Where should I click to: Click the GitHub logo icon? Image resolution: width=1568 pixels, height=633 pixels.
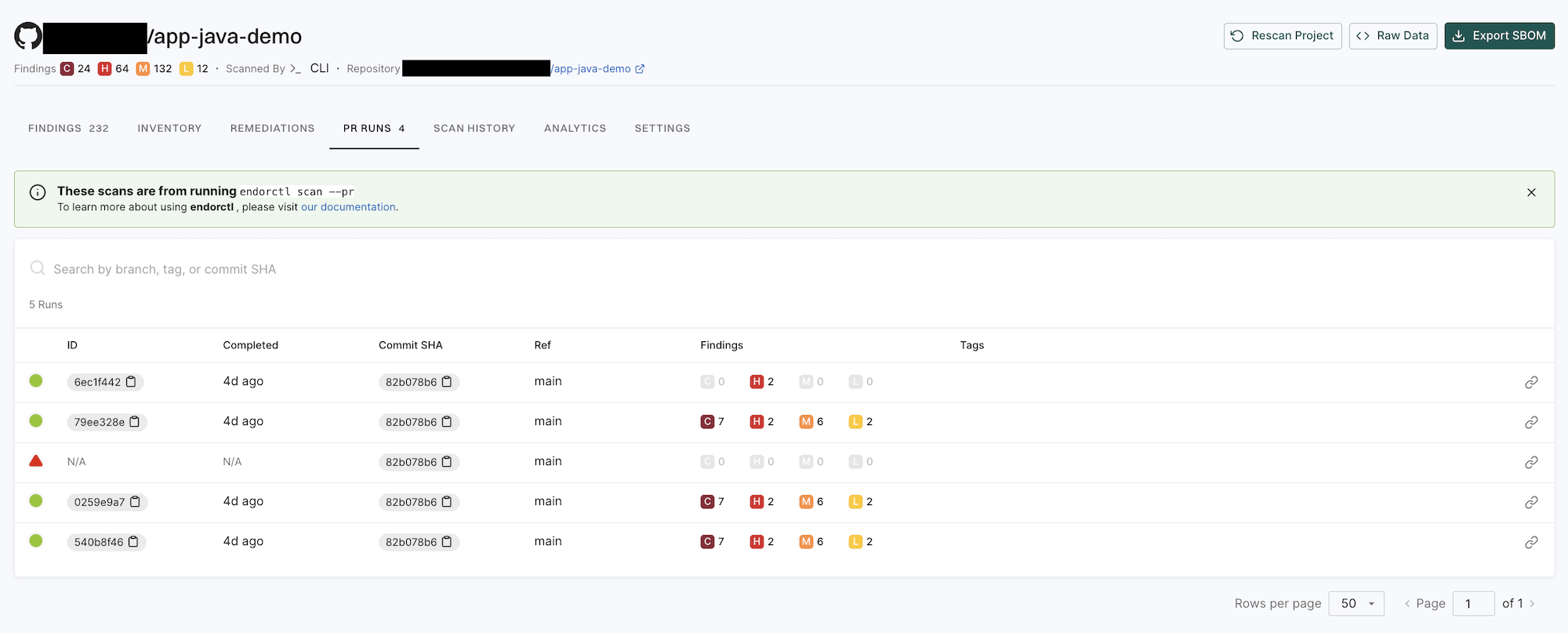tap(28, 36)
